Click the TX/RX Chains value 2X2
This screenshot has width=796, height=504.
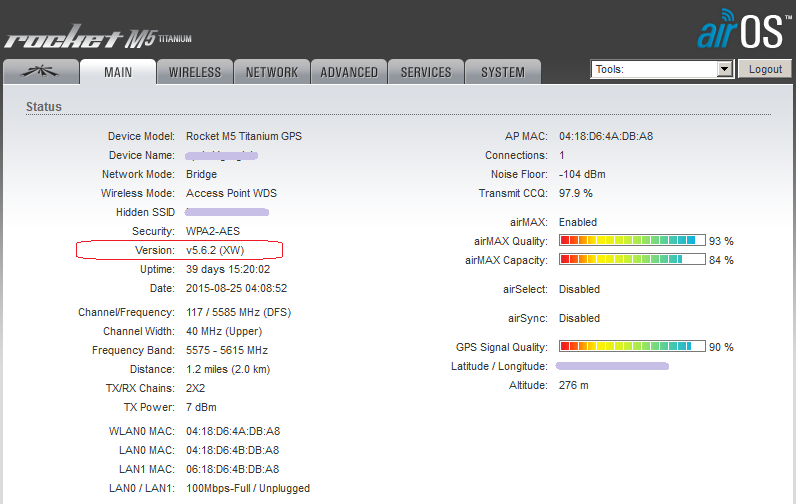(x=195, y=388)
